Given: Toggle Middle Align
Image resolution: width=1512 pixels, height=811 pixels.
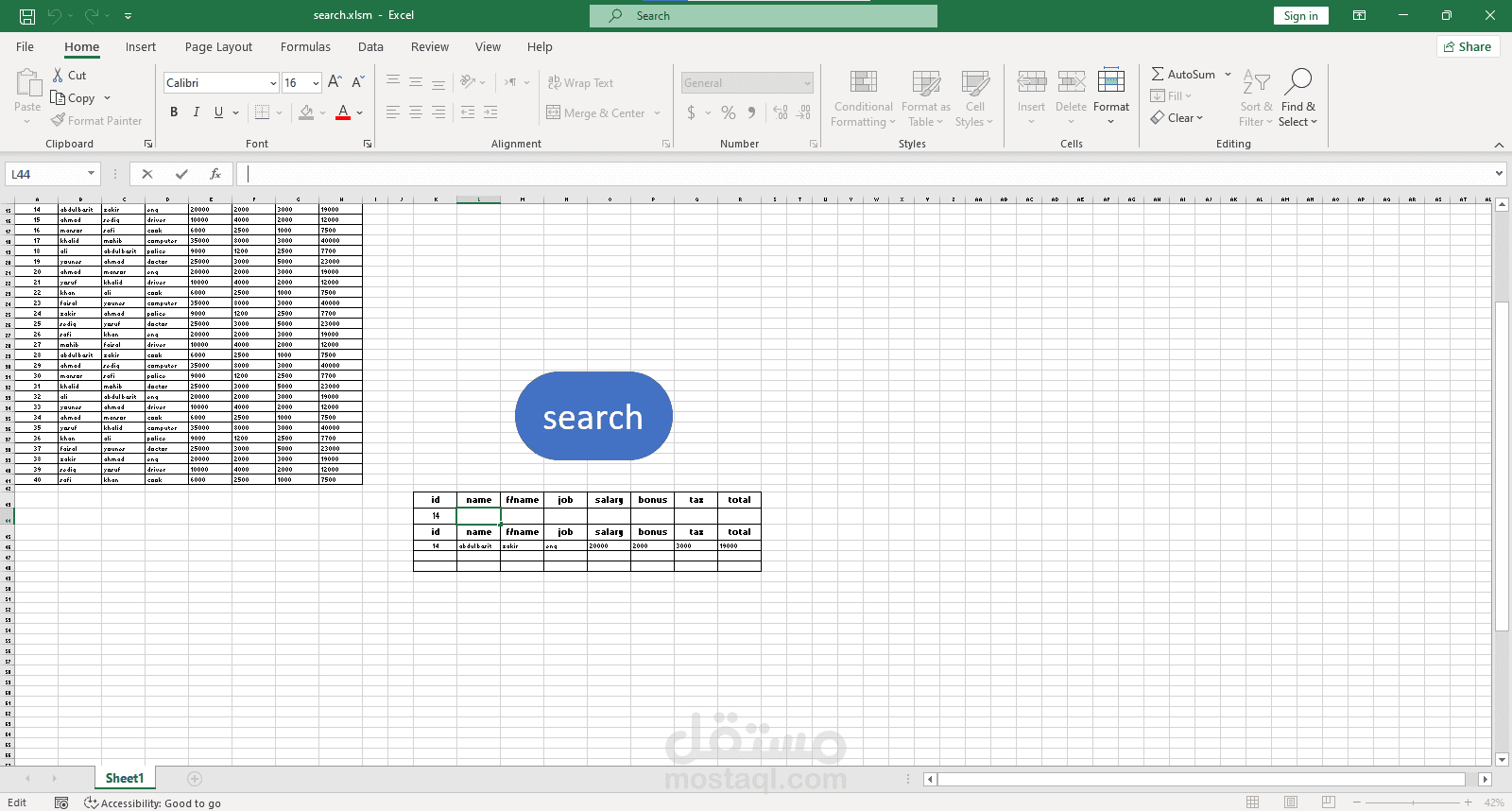Looking at the screenshot, I should (x=416, y=82).
